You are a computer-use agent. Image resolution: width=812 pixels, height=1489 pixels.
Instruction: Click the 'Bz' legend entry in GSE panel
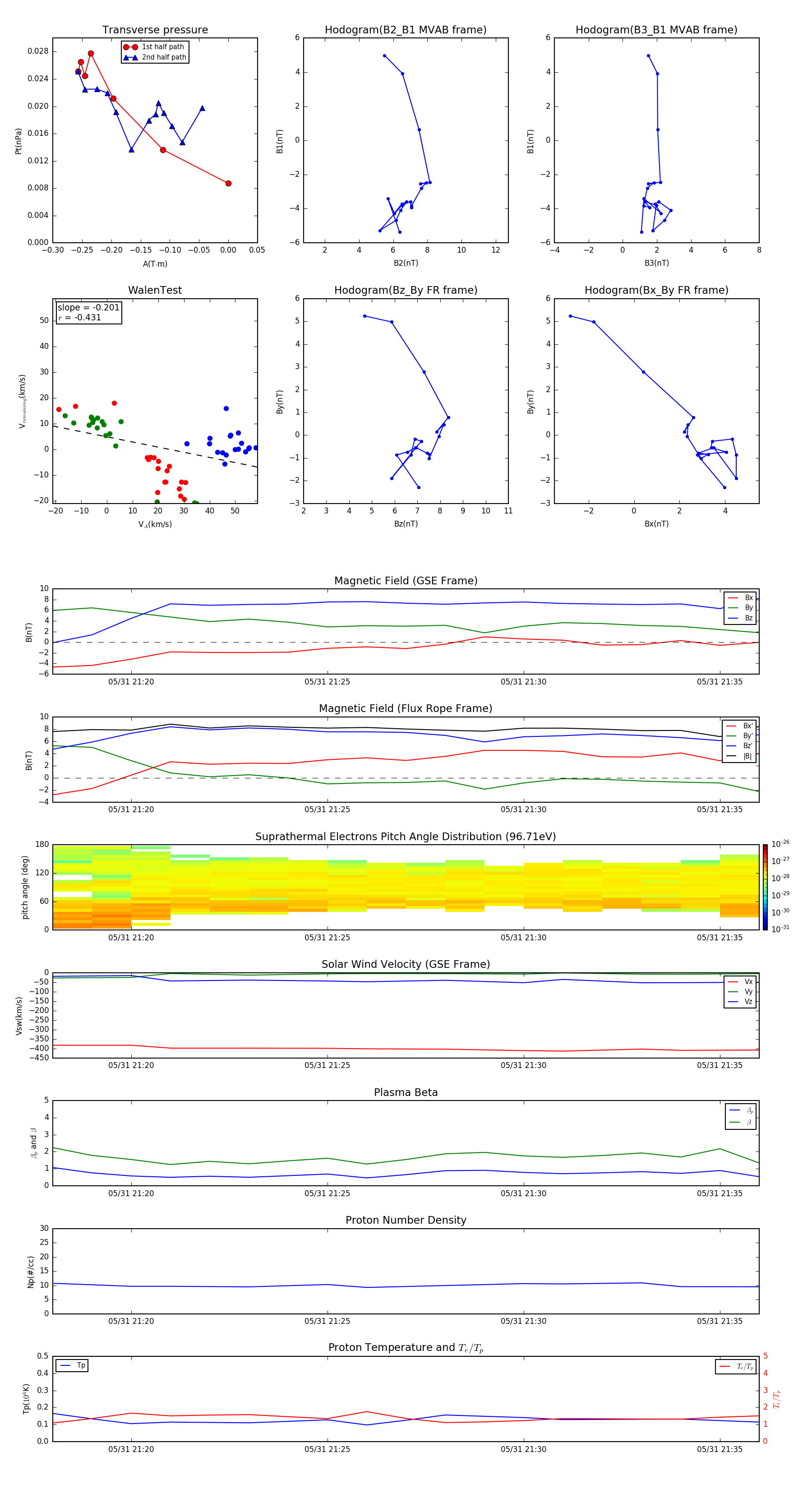pos(740,618)
